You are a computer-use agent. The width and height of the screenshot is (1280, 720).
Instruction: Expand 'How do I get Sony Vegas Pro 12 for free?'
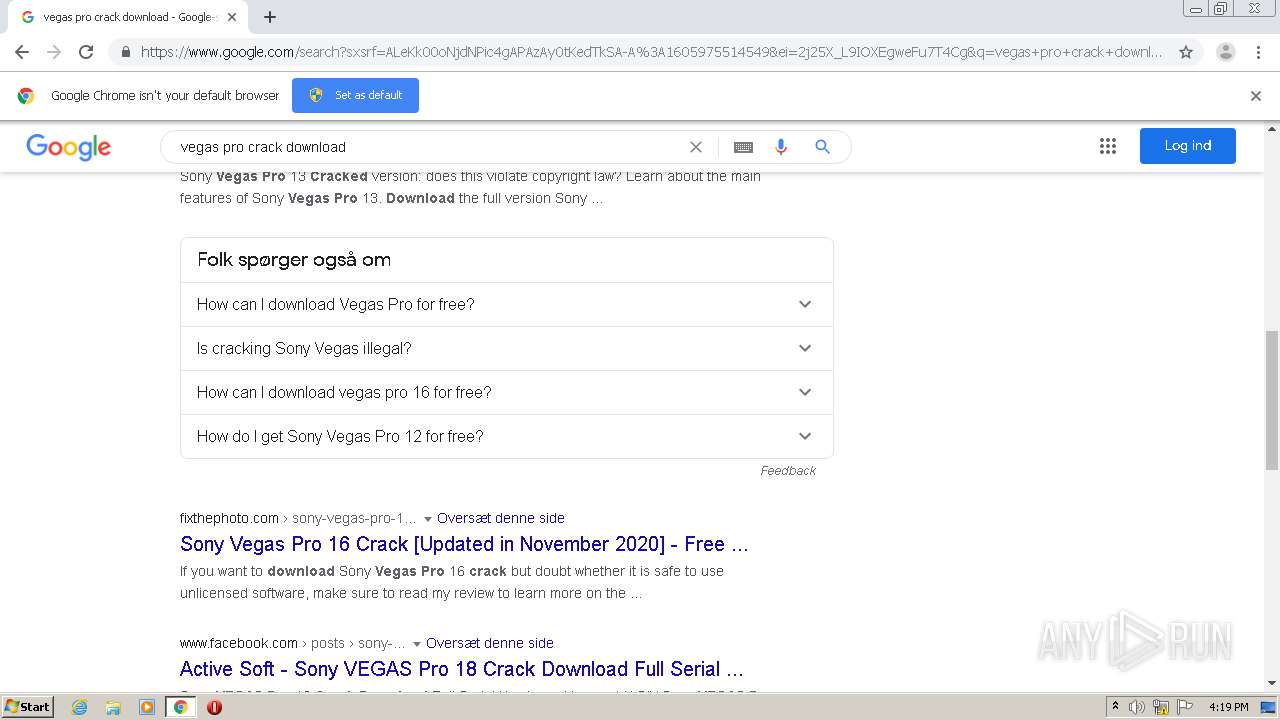point(507,436)
